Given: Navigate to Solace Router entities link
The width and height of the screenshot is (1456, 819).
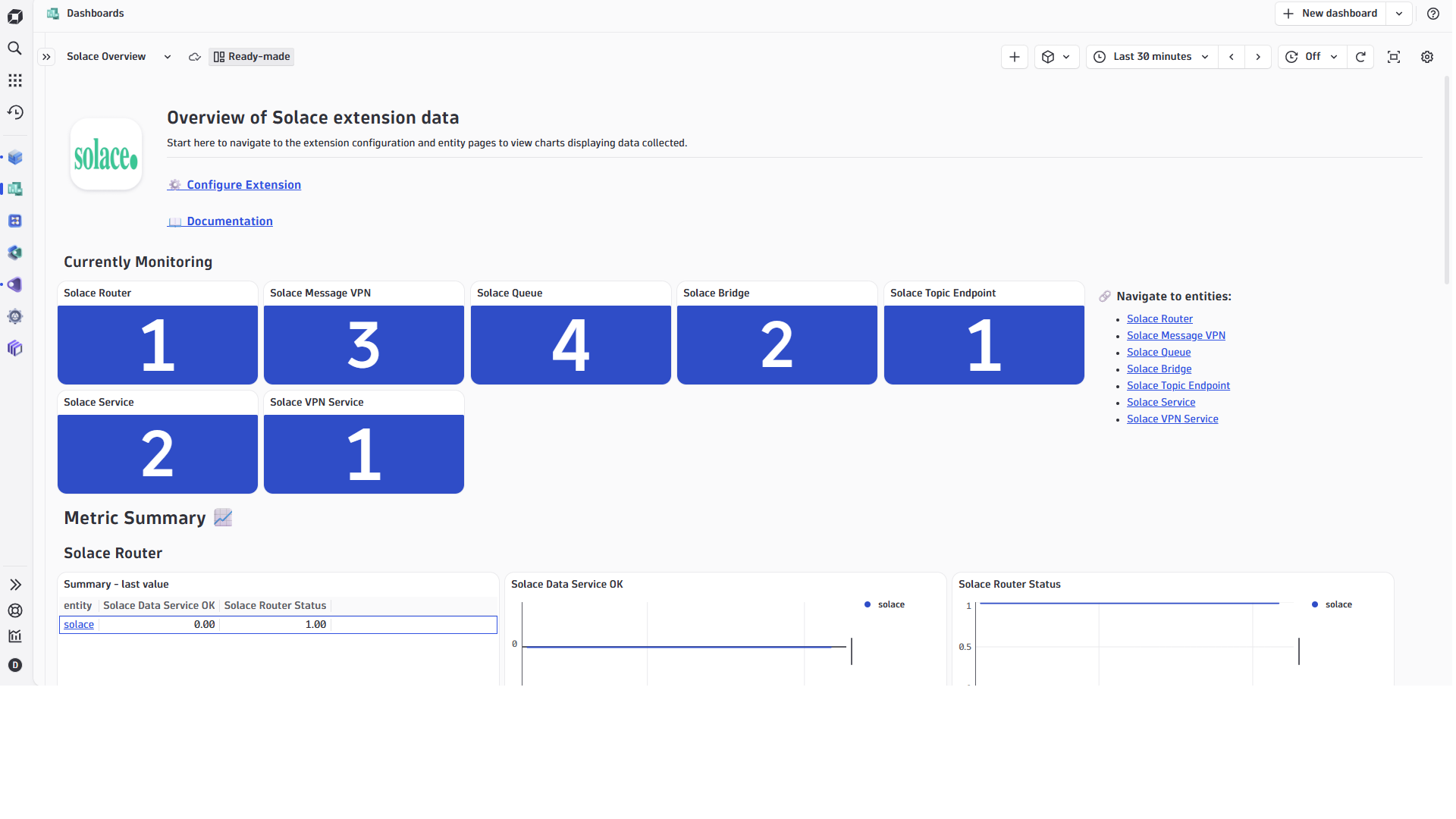Looking at the screenshot, I should [1159, 319].
